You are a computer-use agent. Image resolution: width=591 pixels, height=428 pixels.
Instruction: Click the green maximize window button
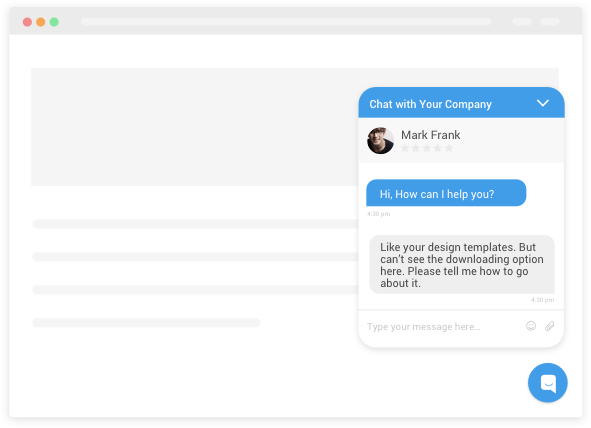click(54, 22)
